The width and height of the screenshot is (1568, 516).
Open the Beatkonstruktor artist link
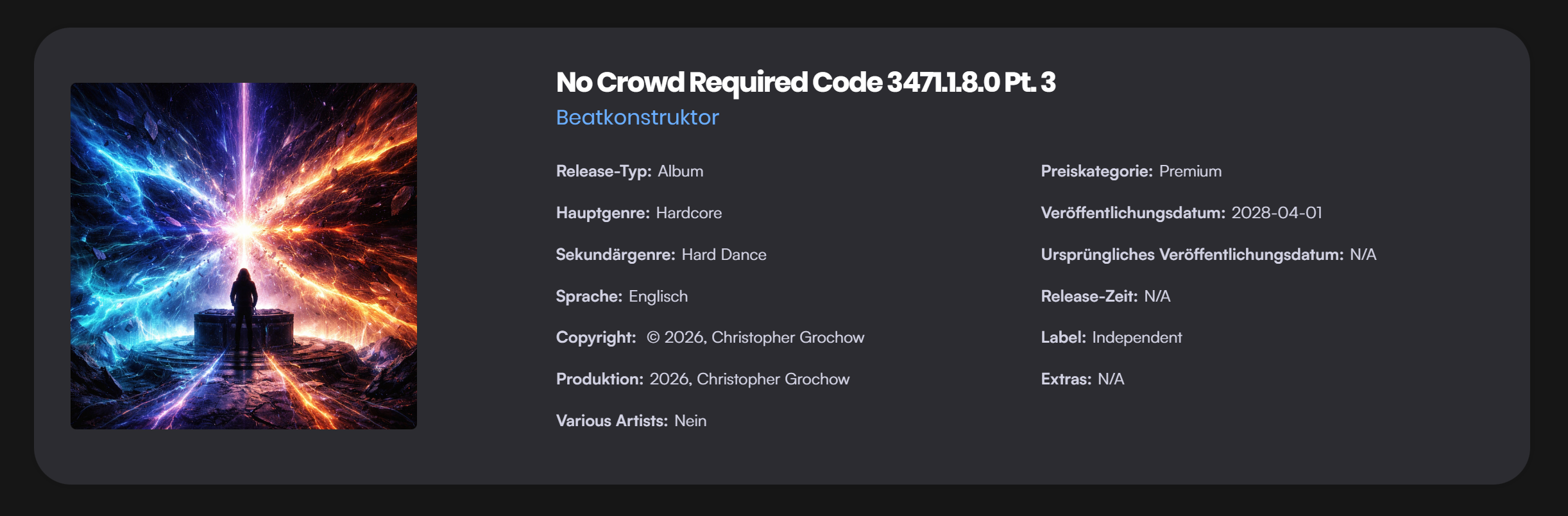pos(637,117)
